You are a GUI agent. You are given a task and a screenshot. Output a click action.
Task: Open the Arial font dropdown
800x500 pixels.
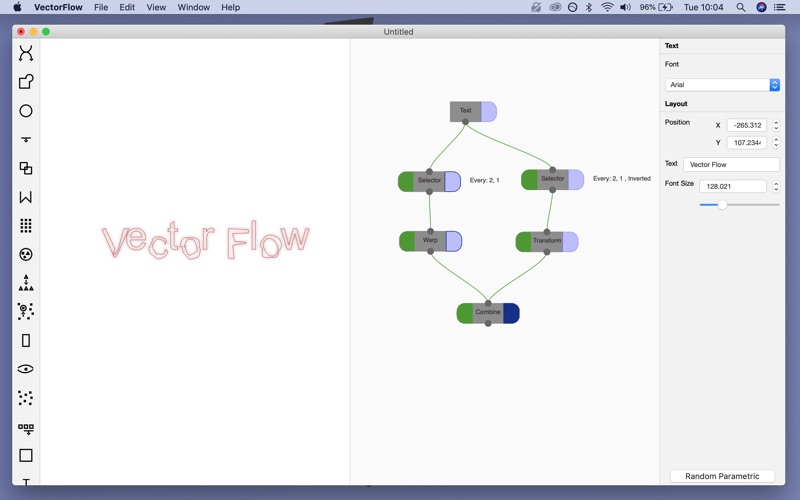point(722,85)
